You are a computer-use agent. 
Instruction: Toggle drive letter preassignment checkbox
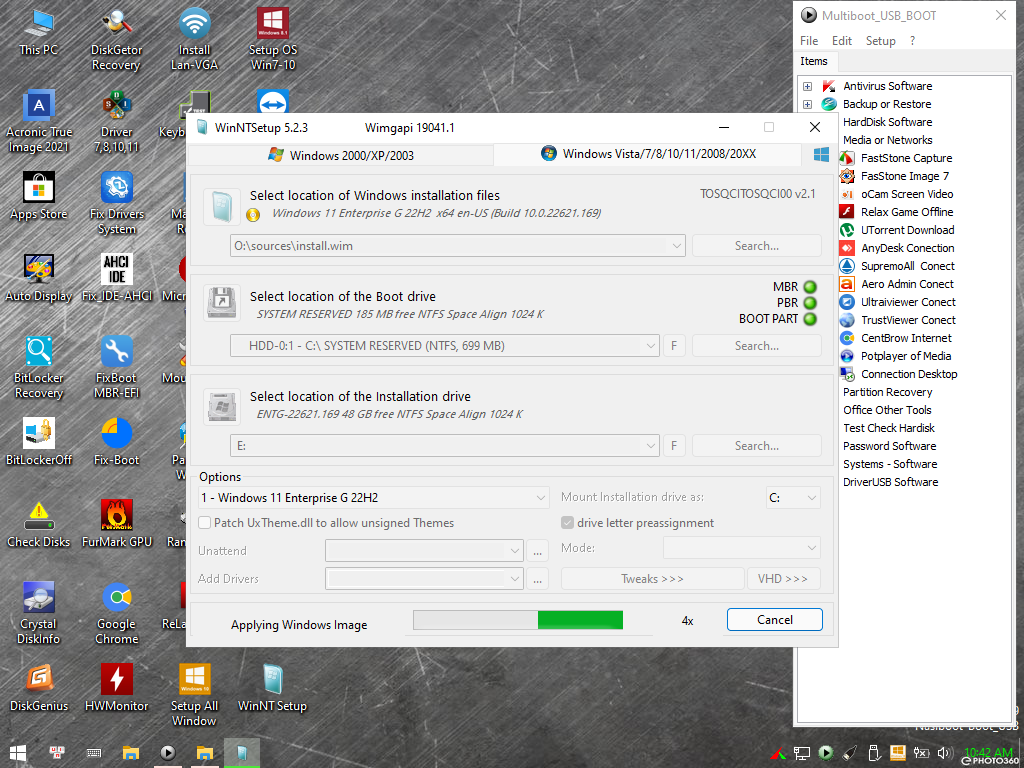tap(567, 523)
